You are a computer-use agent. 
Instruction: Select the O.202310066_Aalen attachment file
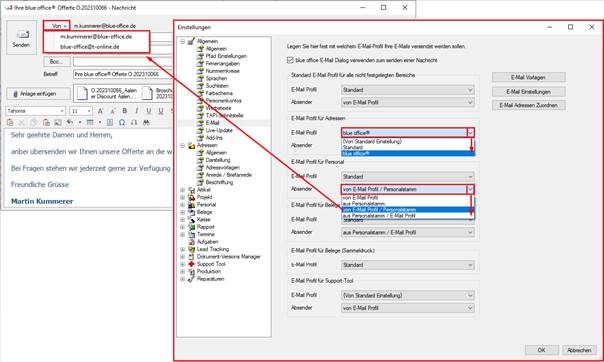pos(107,94)
